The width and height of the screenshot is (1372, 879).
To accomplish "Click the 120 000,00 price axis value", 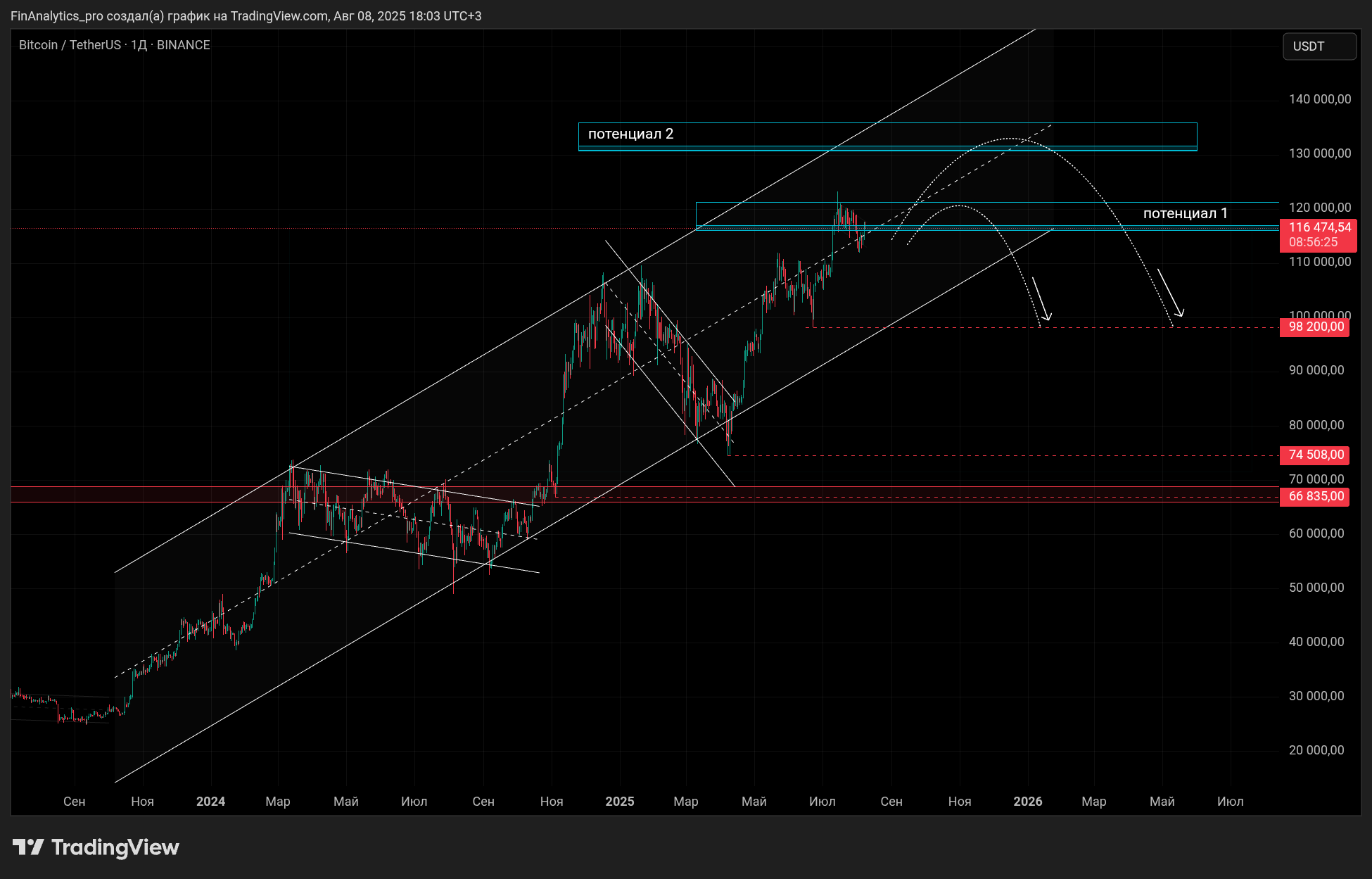I will pyautogui.click(x=1319, y=208).
